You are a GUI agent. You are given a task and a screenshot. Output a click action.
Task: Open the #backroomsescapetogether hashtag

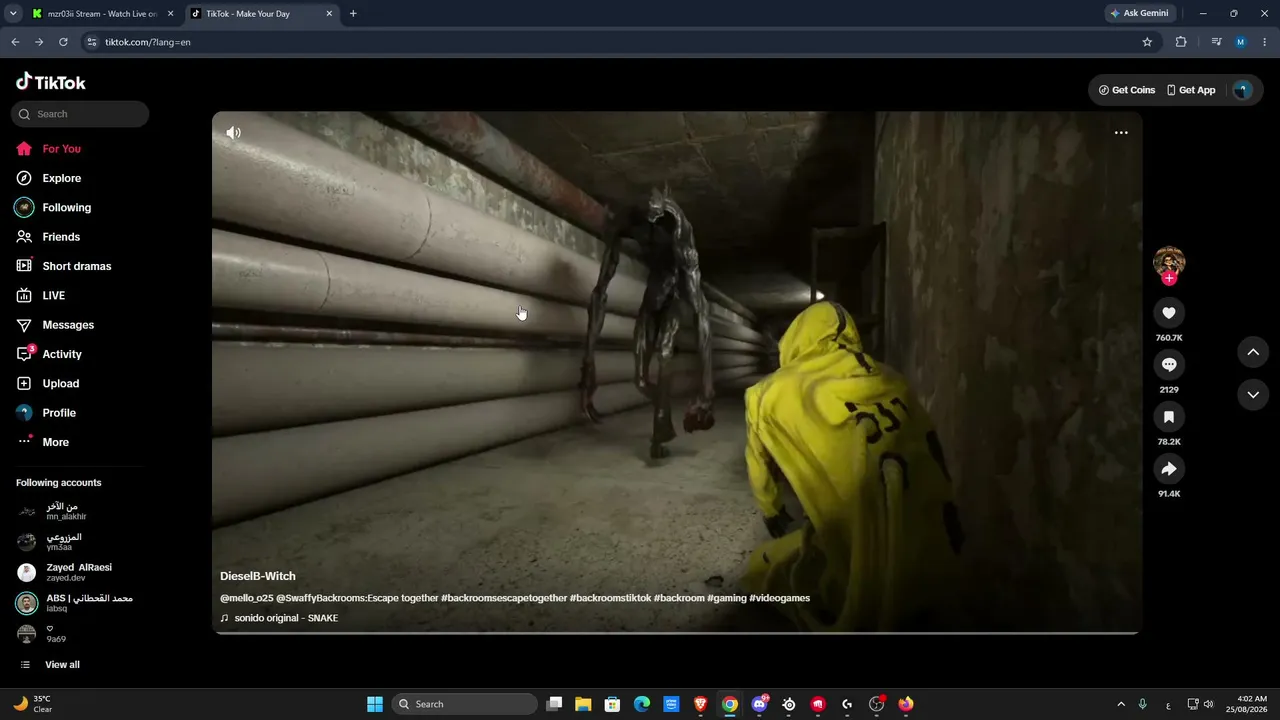[x=503, y=598]
